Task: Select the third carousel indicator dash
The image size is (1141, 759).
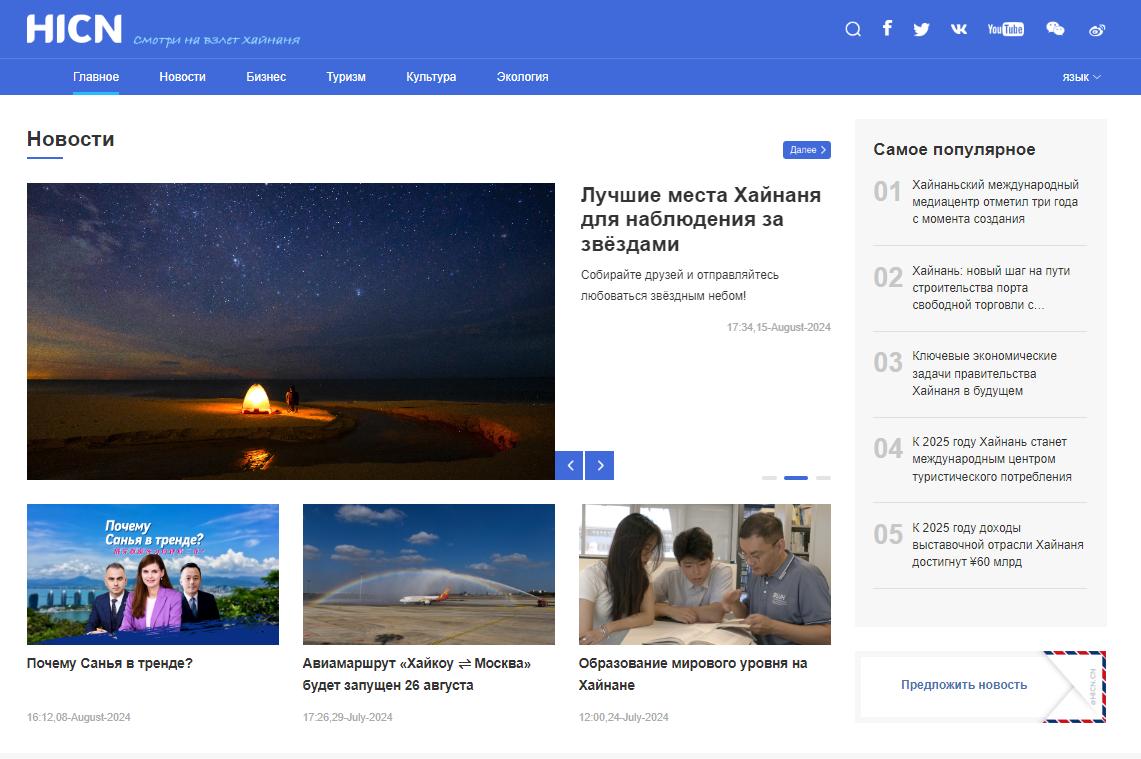Action: coord(823,478)
